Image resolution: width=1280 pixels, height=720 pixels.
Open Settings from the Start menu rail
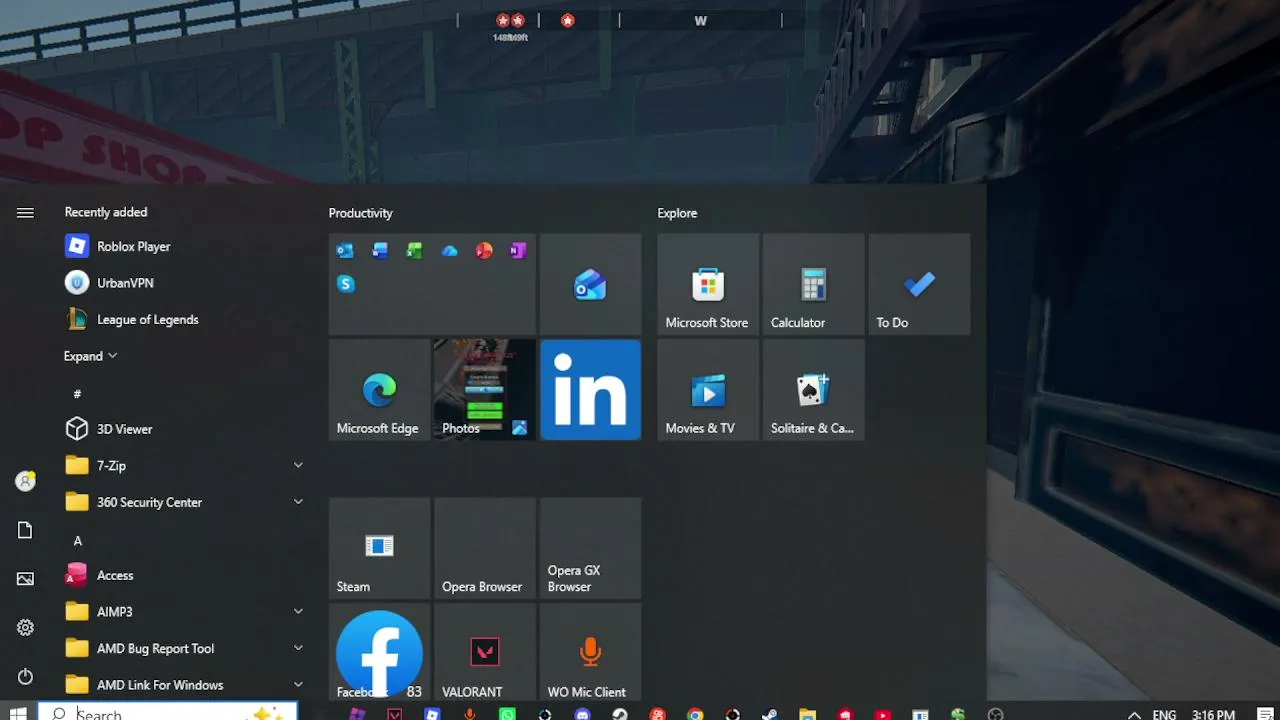click(x=25, y=628)
